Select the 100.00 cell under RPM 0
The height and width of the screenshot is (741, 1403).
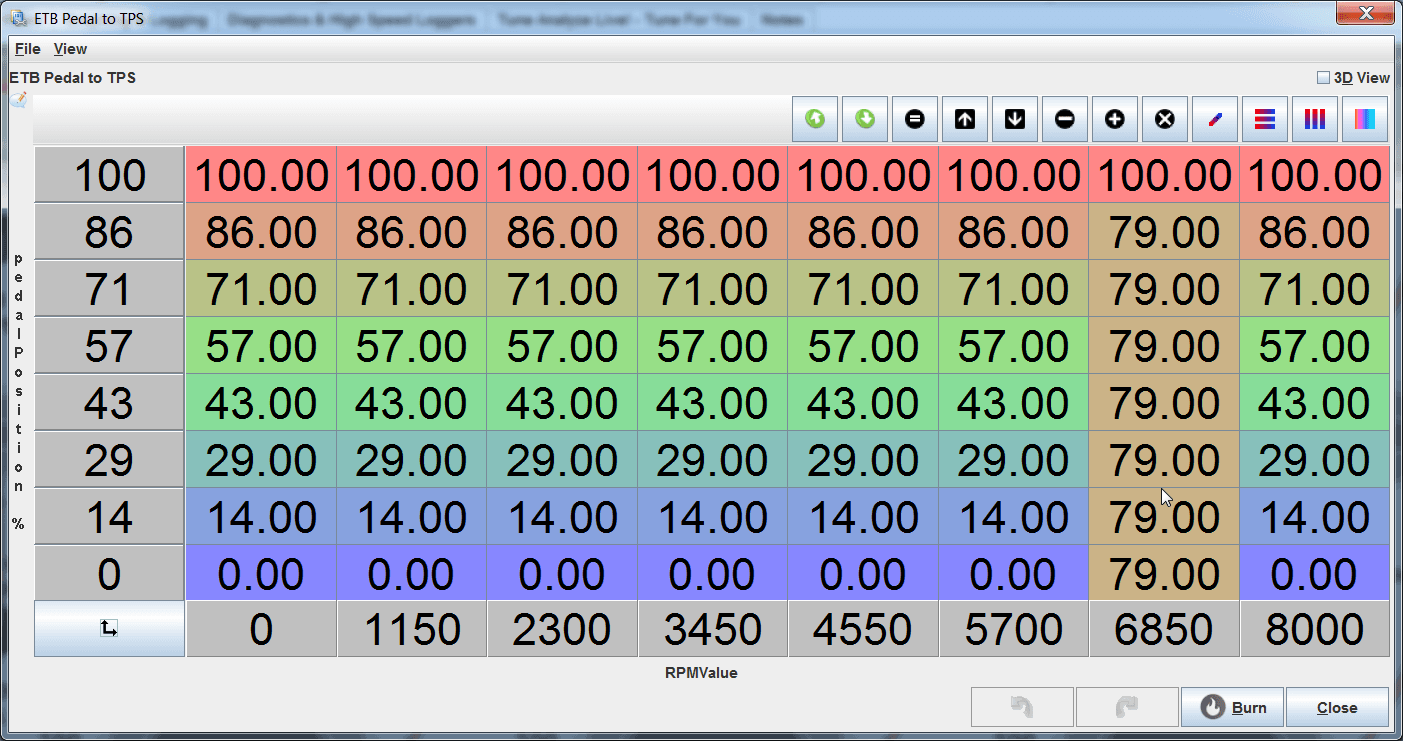pyautogui.click(x=261, y=175)
